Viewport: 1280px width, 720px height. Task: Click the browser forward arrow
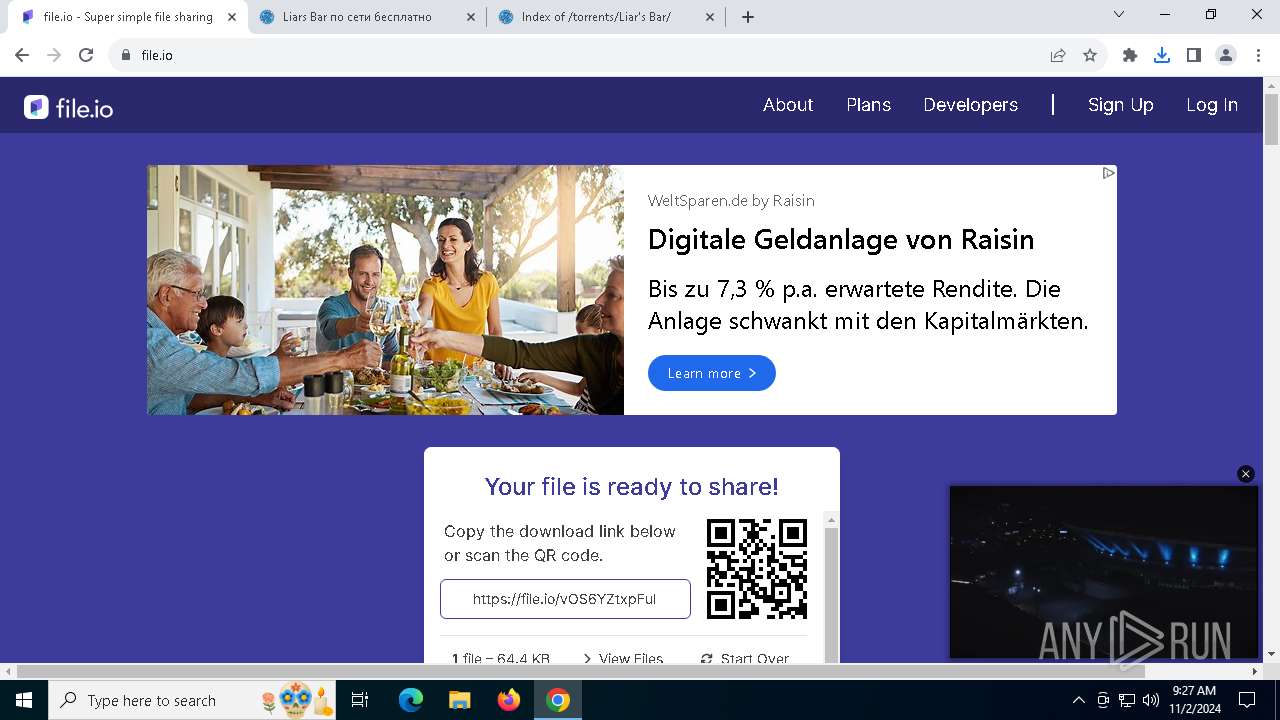(x=54, y=55)
